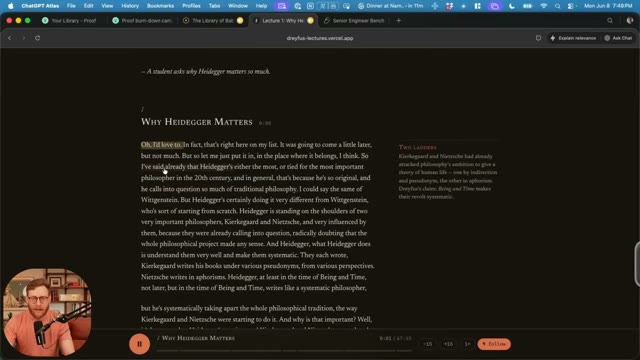Switch to The Library of Bab tab
The width and height of the screenshot is (640, 360).
click(x=212, y=20)
